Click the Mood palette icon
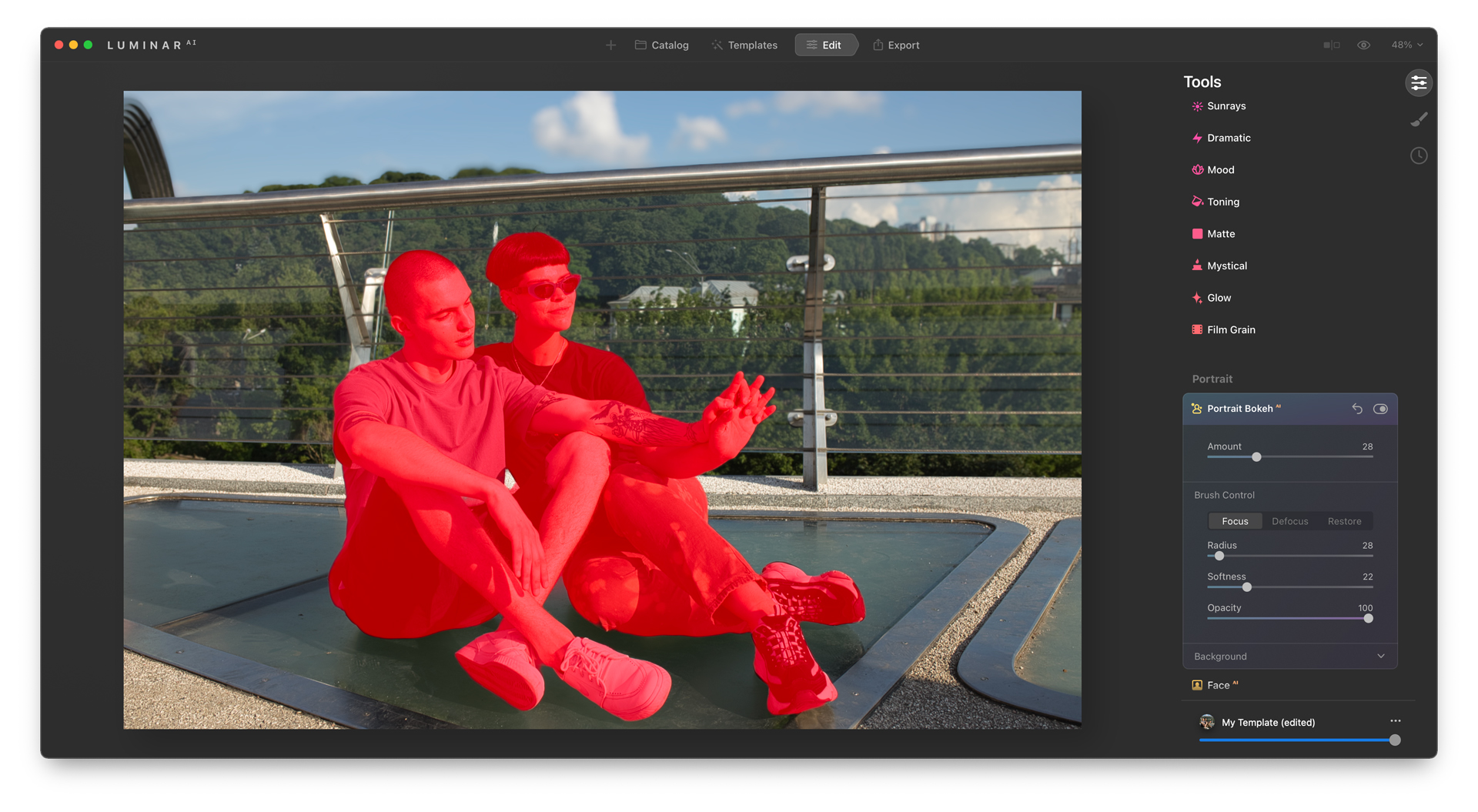 click(x=1197, y=170)
